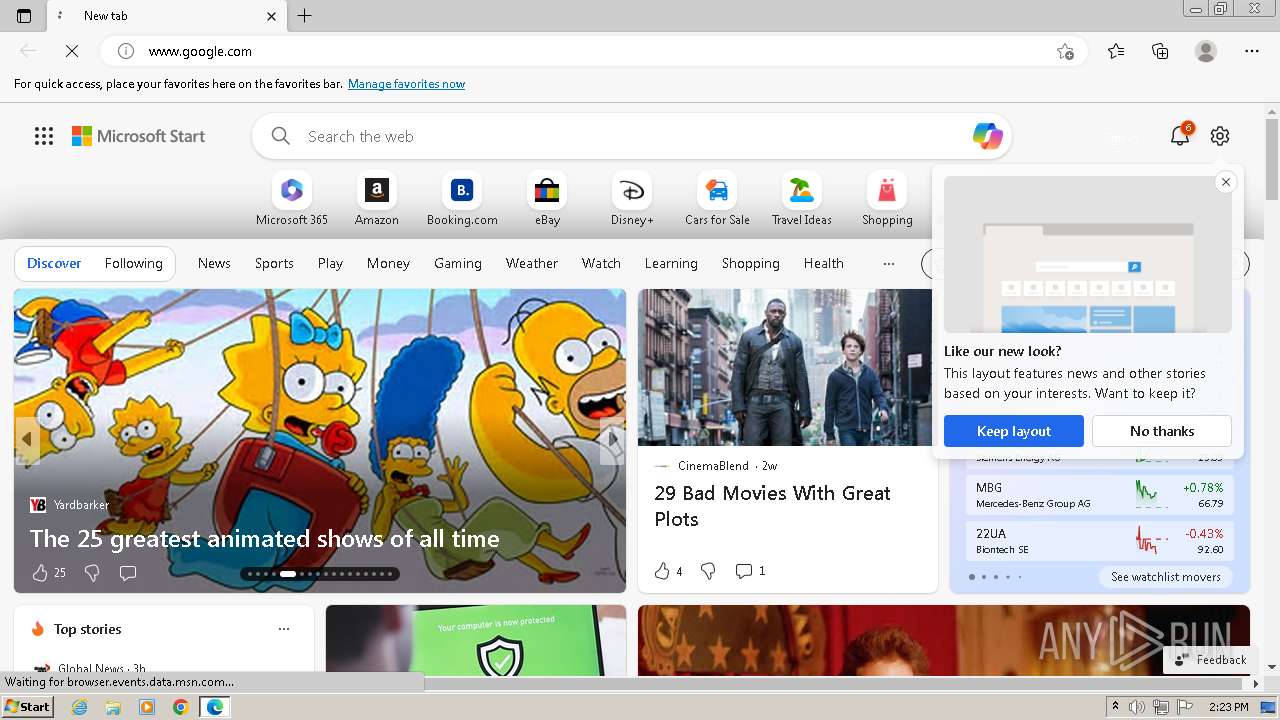
Task: Click the No thanks button
Action: click(x=1162, y=431)
